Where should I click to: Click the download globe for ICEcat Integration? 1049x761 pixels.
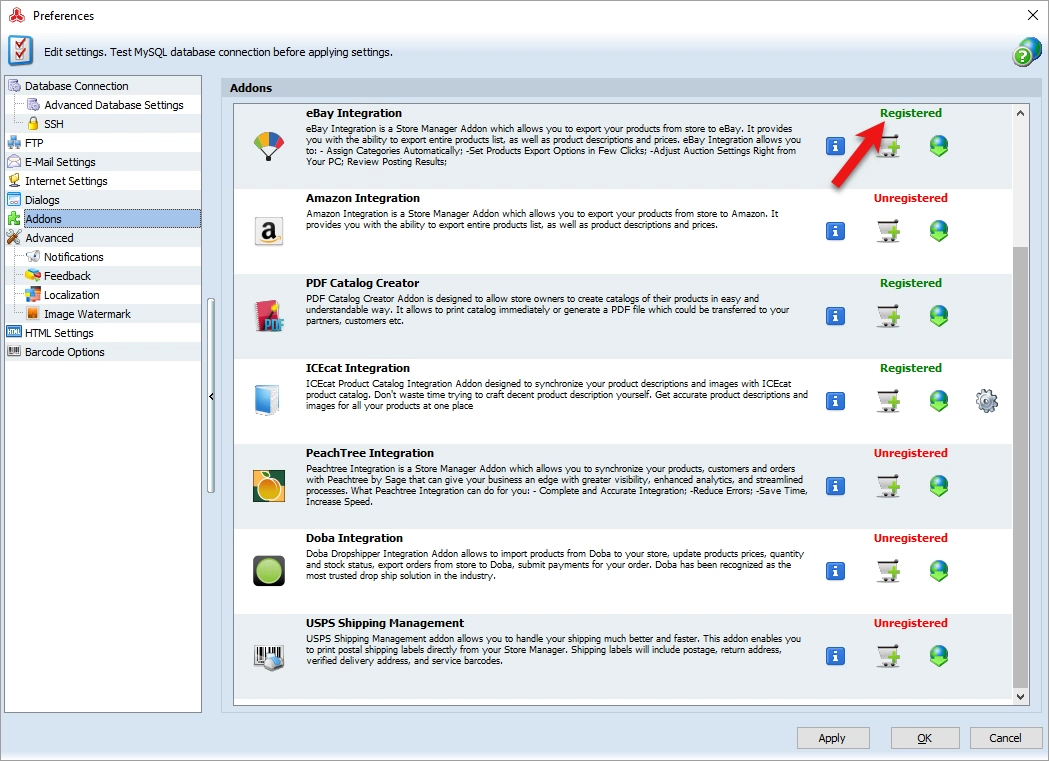point(939,401)
